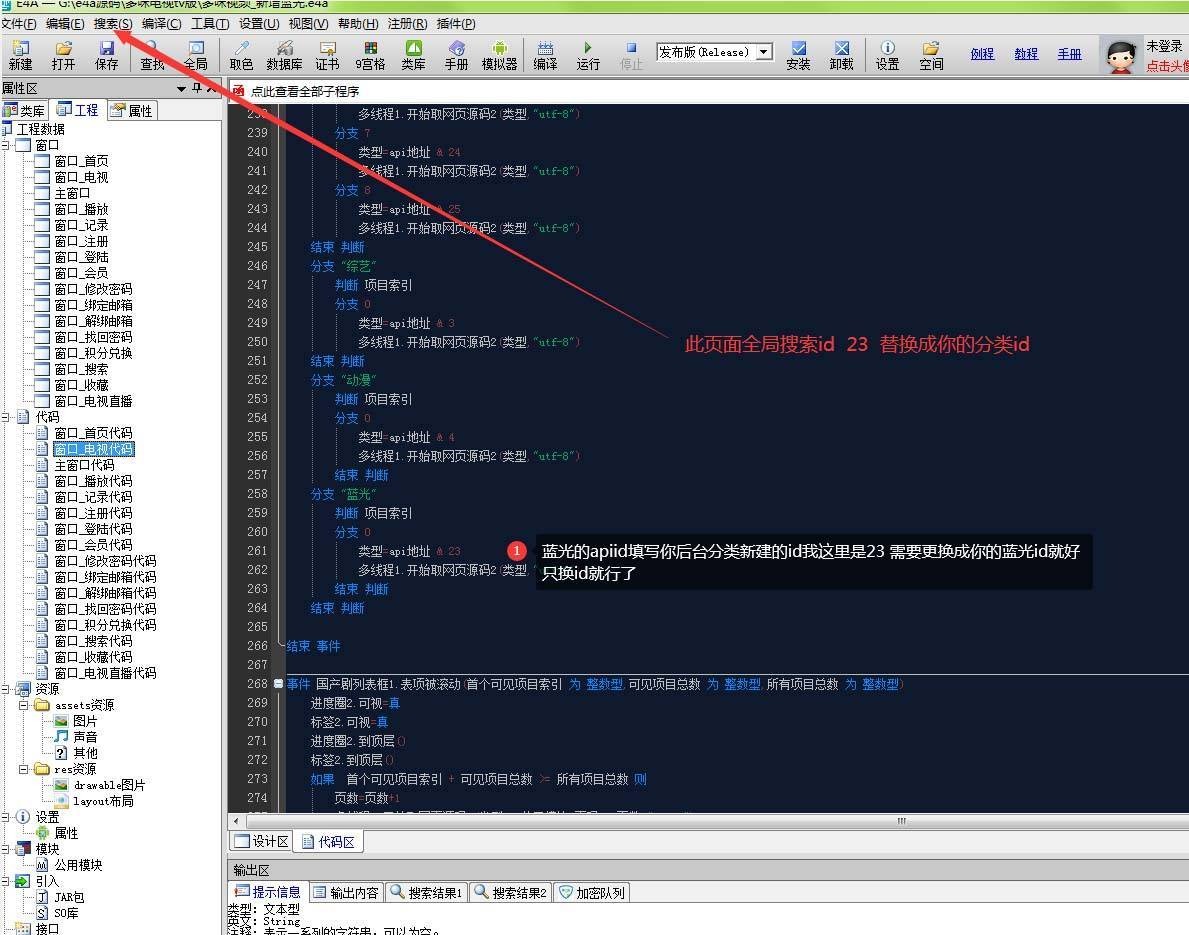This screenshot has width=1189, height=935.
Task: Run the project with 运行 icon
Action: point(586,52)
